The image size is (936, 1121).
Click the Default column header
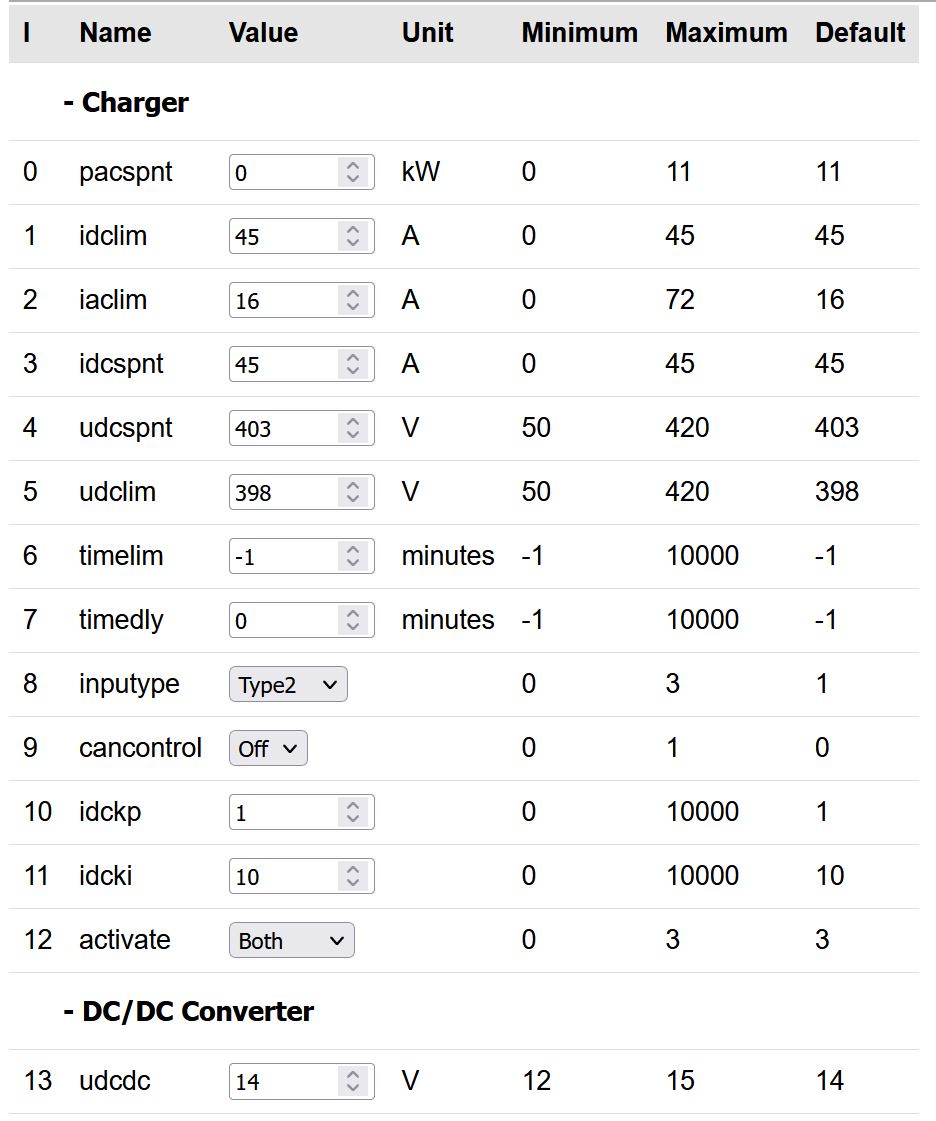[860, 33]
